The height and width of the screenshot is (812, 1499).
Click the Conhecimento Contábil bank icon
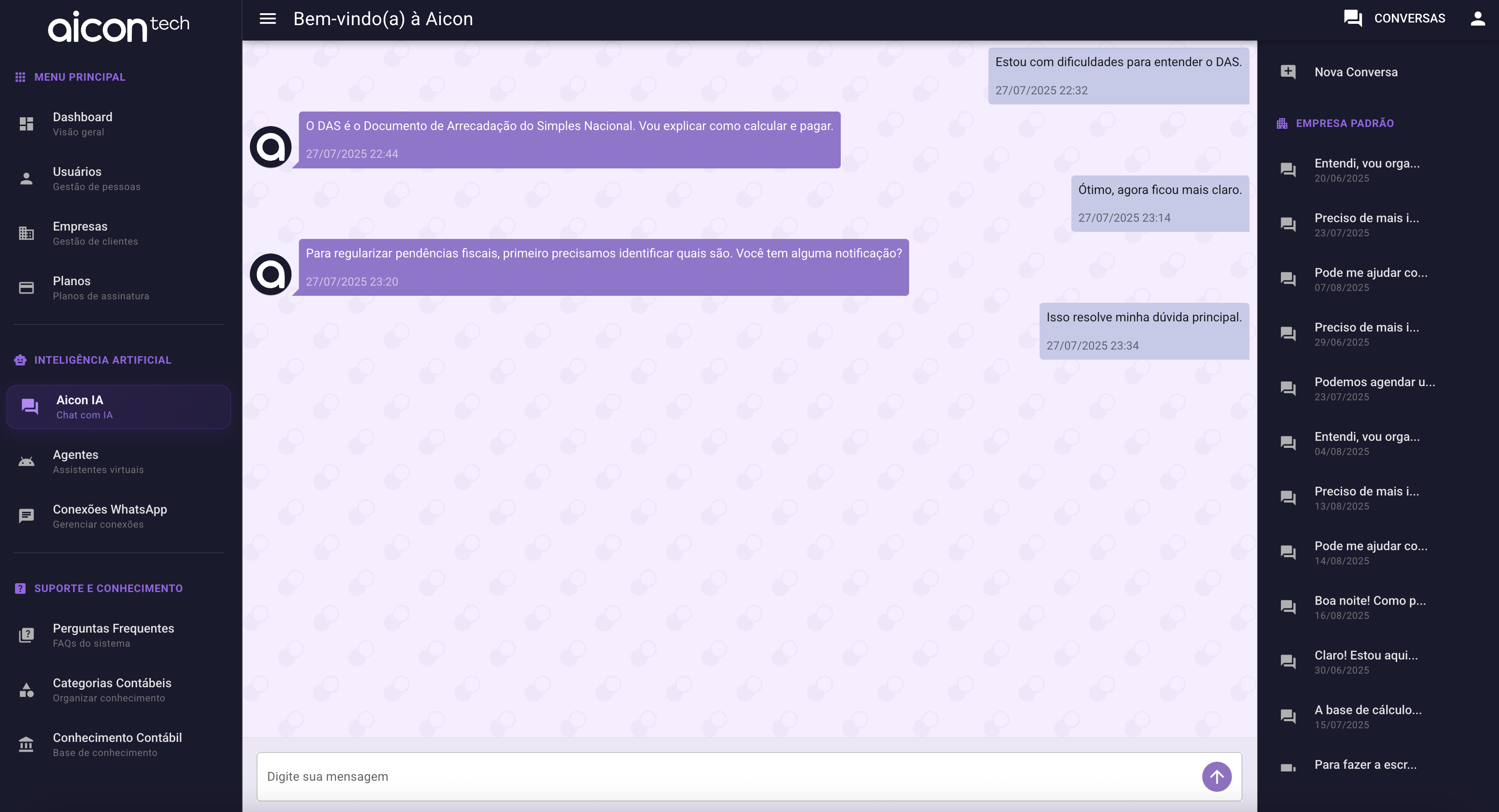[27, 745]
